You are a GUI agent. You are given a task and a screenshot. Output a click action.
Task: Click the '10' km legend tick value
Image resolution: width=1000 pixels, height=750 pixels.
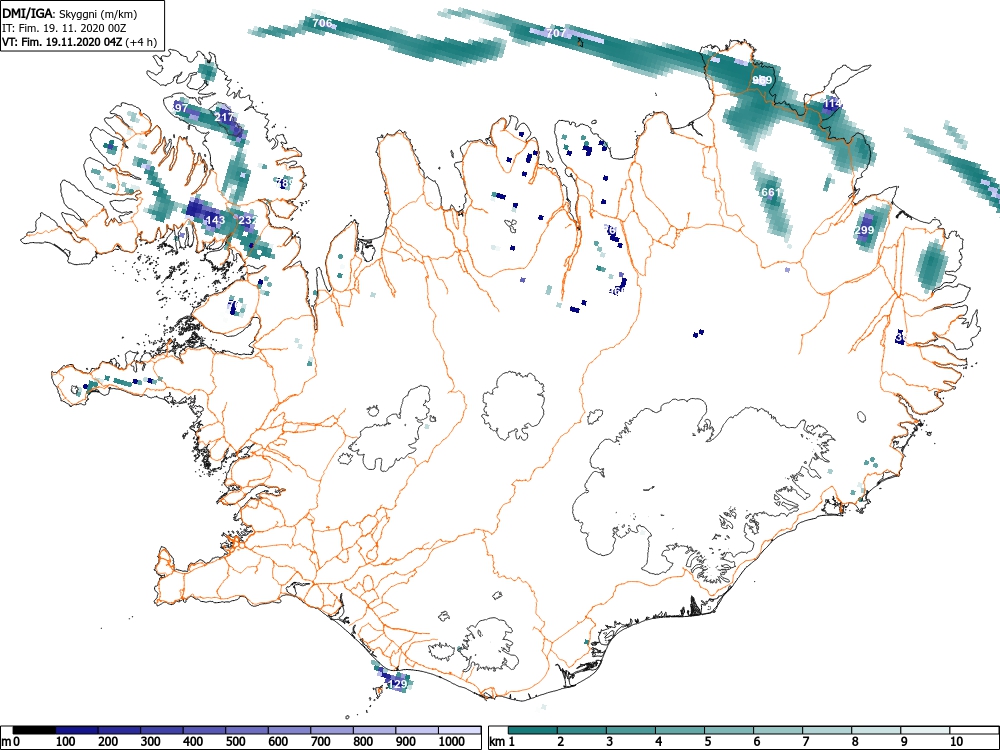pyautogui.click(x=956, y=742)
